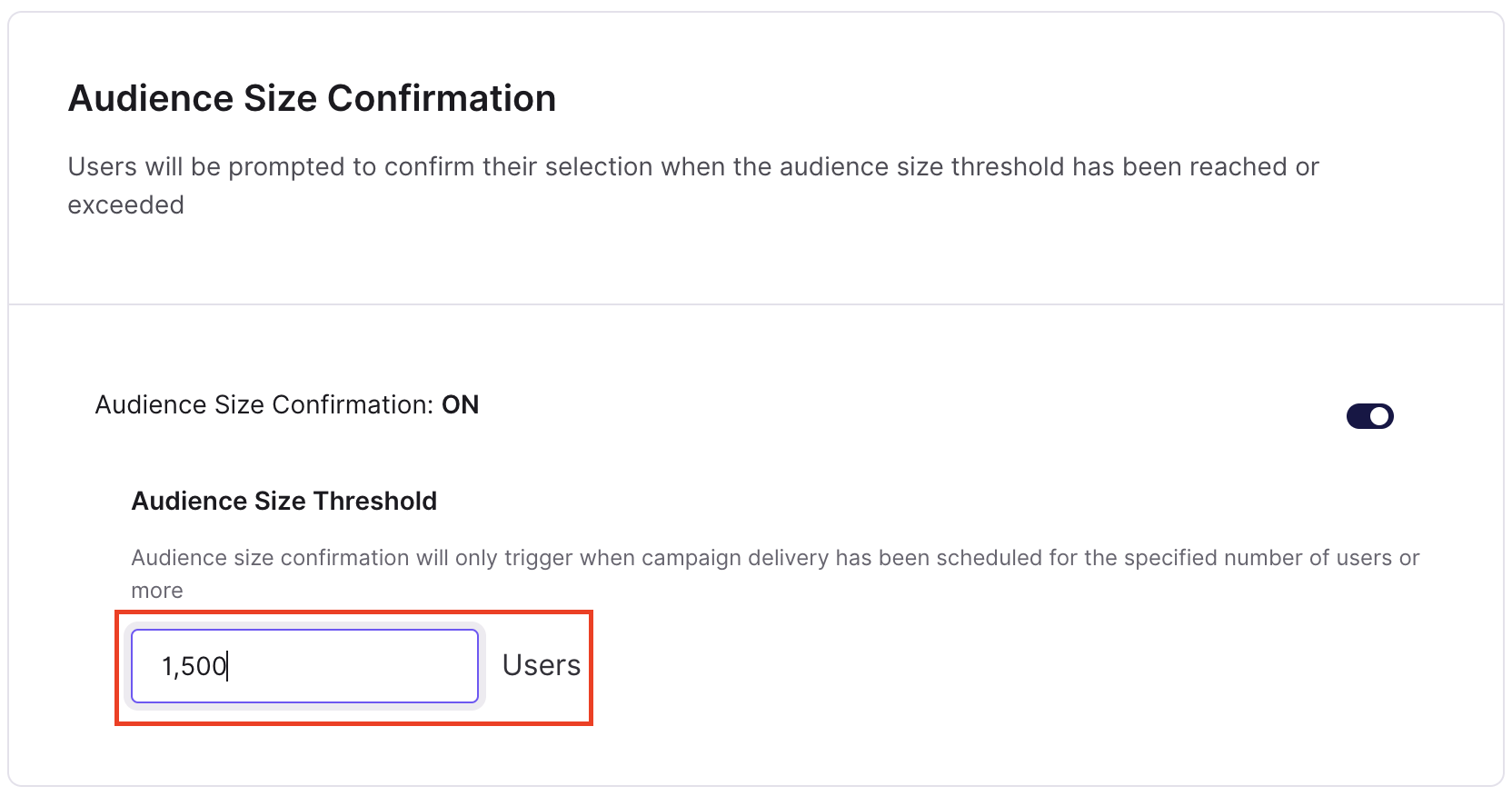Screen dimensions: 1512x796
Task: Click the word 'exceeded' in the description
Action: 126,204
